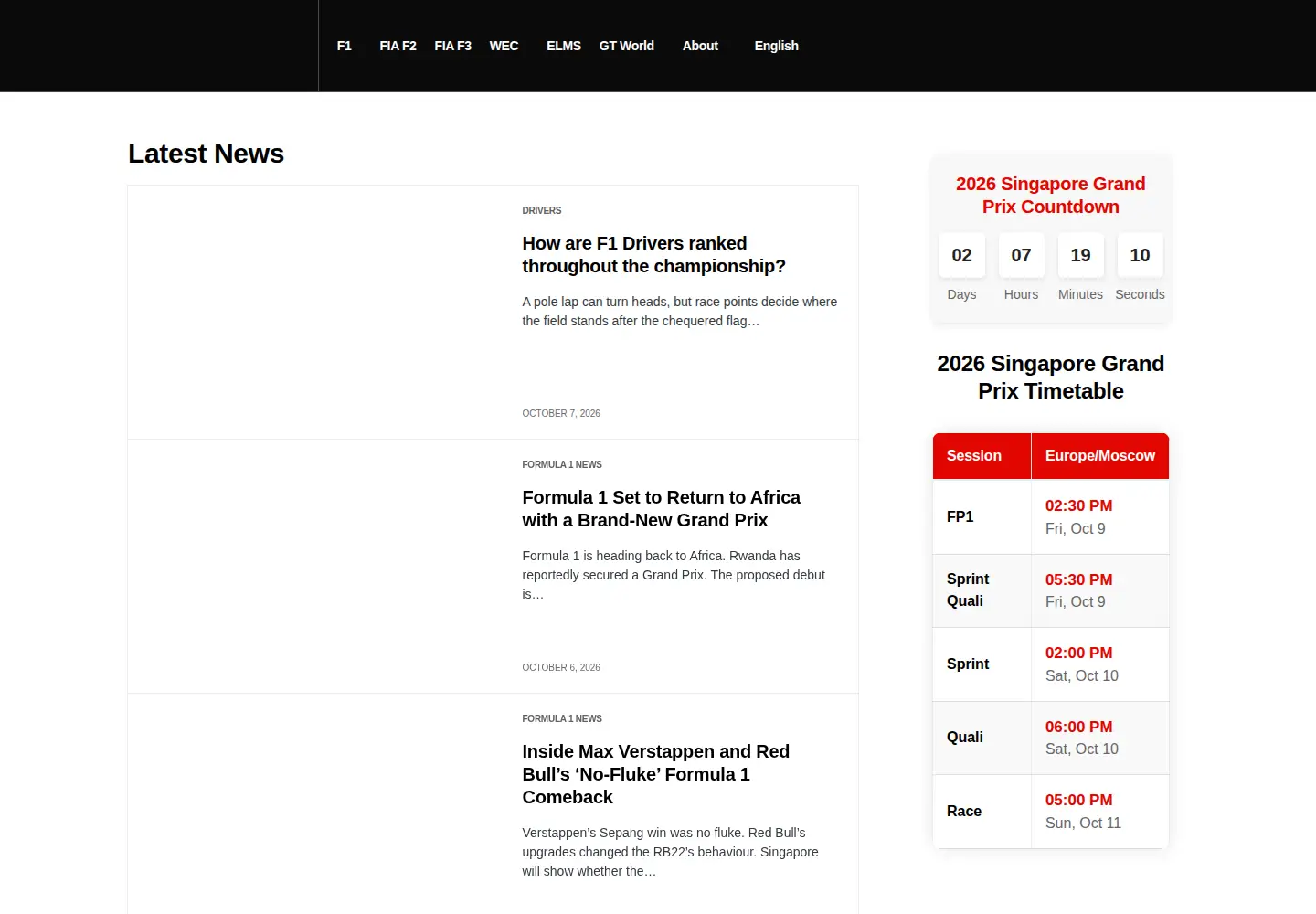Open the F1 menu item

344,46
